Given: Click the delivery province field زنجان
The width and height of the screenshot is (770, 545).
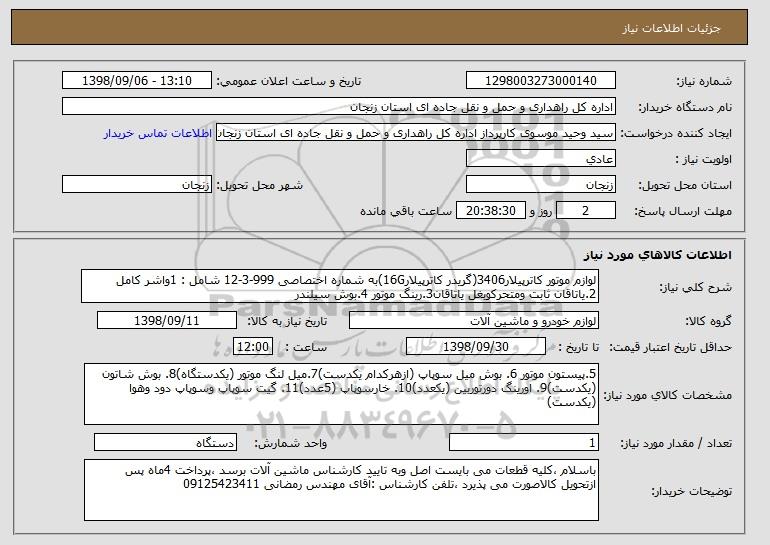Looking at the screenshot, I should point(541,185).
